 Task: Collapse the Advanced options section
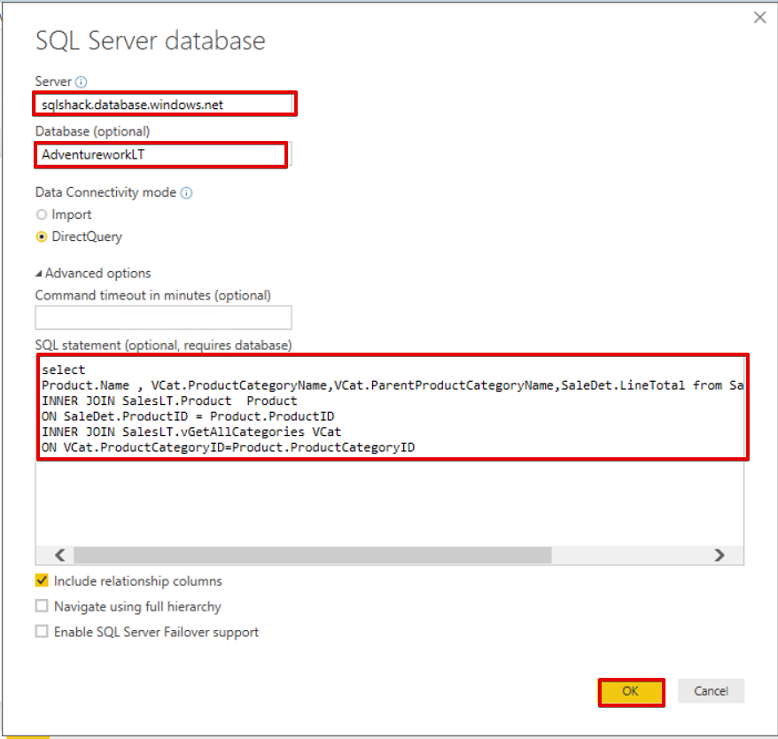40,273
